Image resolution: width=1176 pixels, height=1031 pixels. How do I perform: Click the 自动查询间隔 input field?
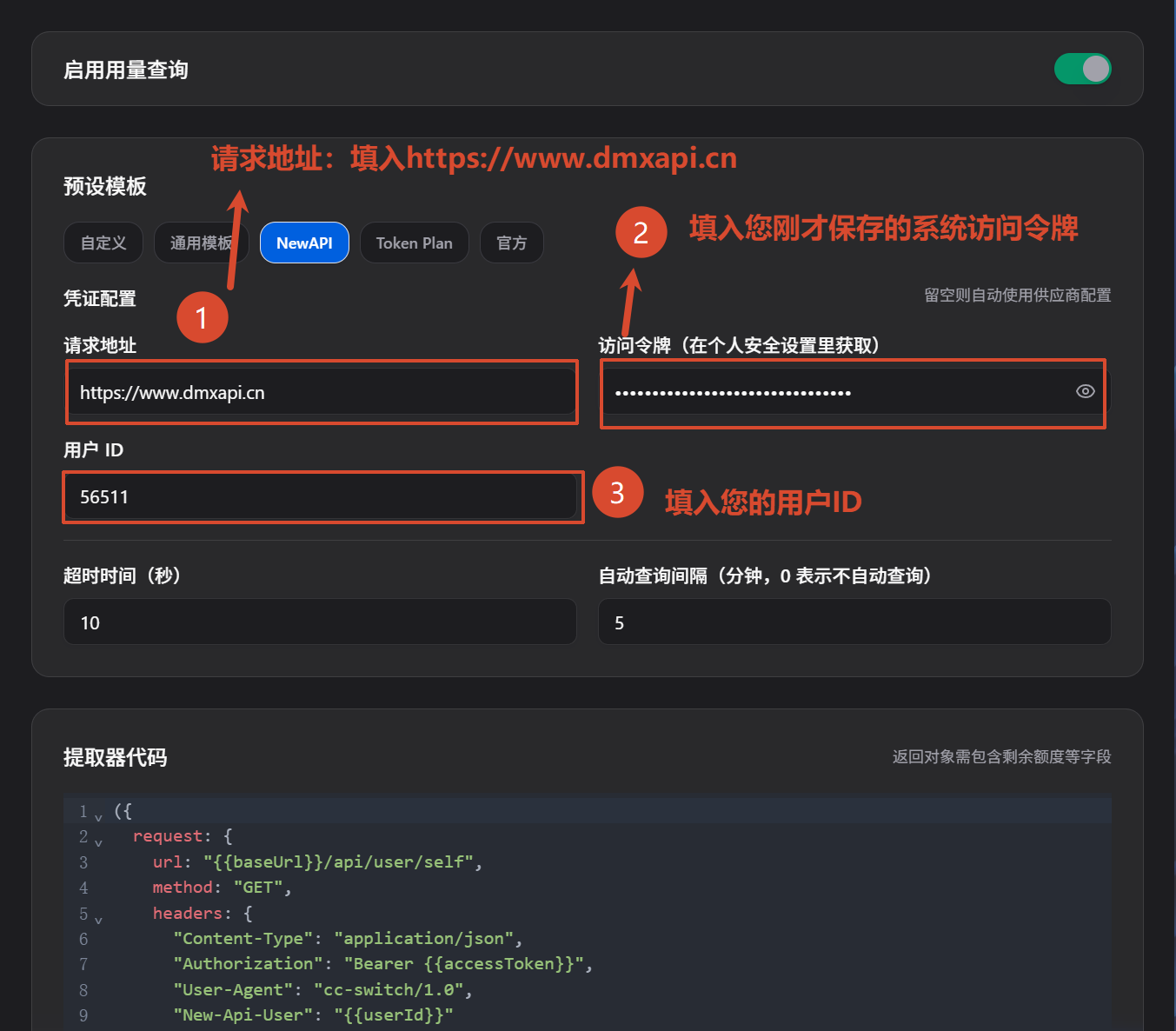pyautogui.click(x=854, y=622)
